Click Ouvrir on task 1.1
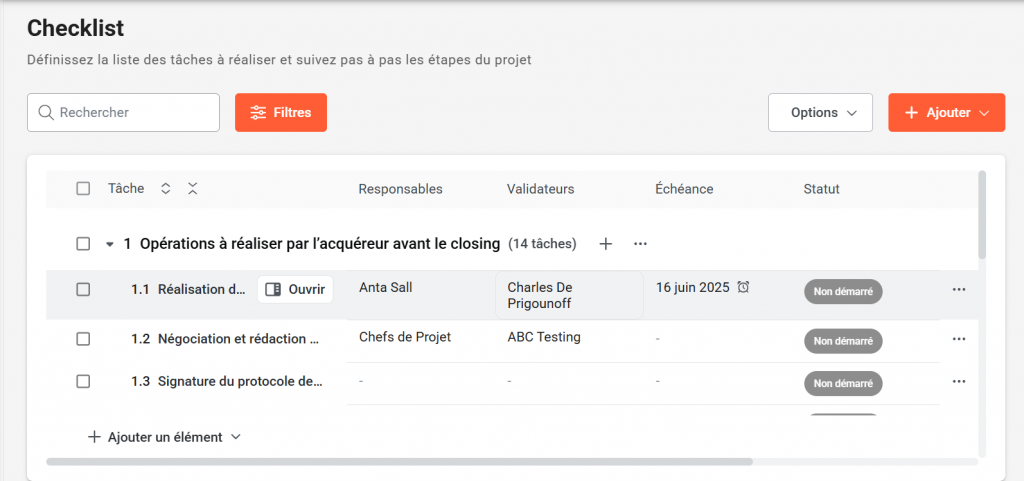The width and height of the screenshot is (1024, 481). tap(295, 289)
